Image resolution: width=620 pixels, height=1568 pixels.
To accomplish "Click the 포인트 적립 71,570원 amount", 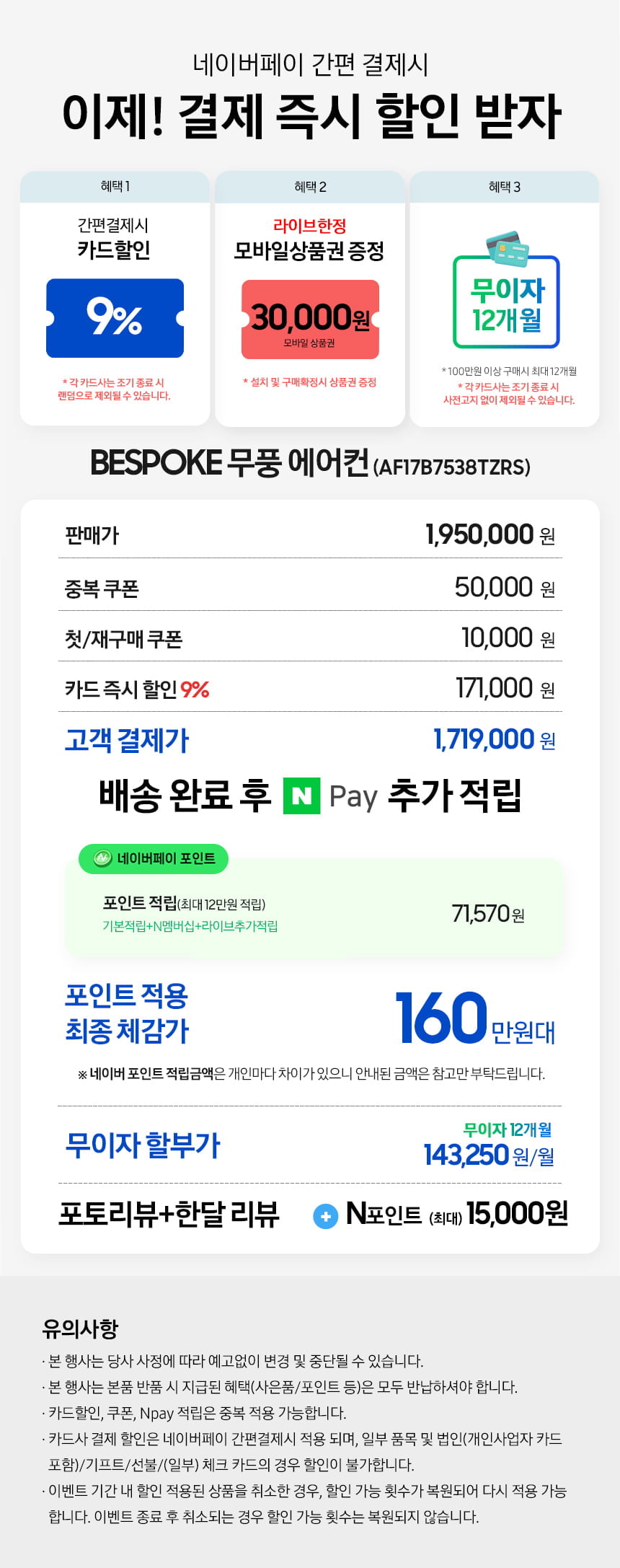I will click(x=488, y=914).
